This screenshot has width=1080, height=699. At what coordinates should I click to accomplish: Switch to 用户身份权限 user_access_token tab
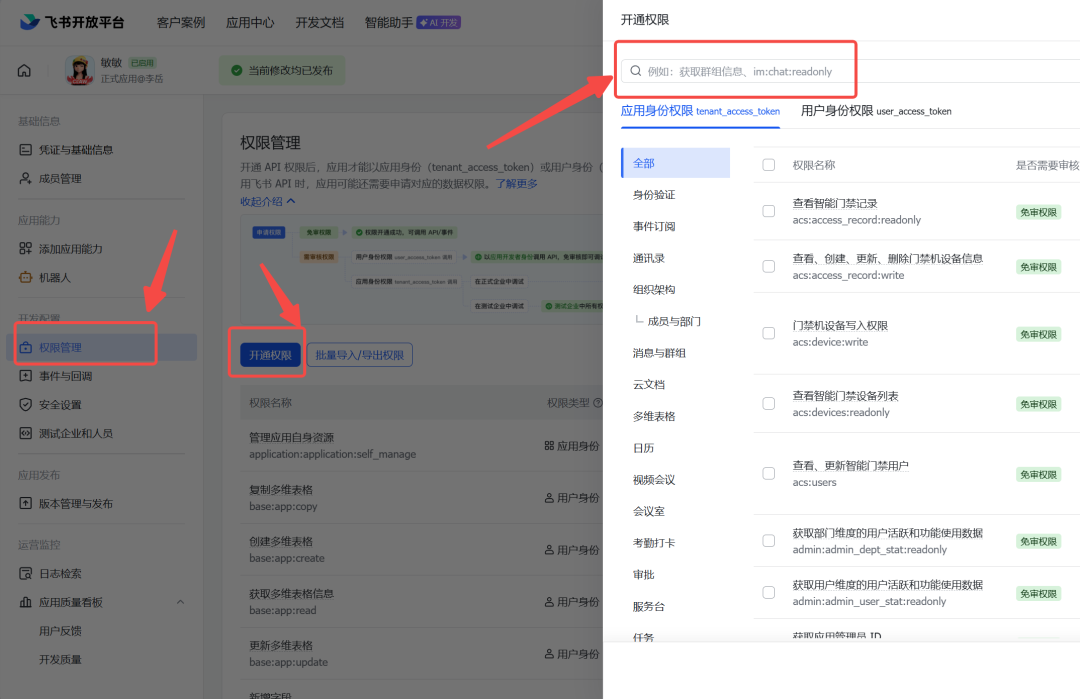pyautogui.click(x=876, y=111)
